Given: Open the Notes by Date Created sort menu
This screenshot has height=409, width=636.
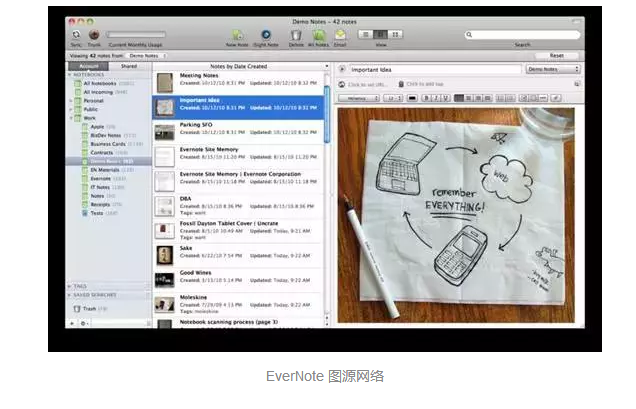Looking at the screenshot, I should (241, 66).
